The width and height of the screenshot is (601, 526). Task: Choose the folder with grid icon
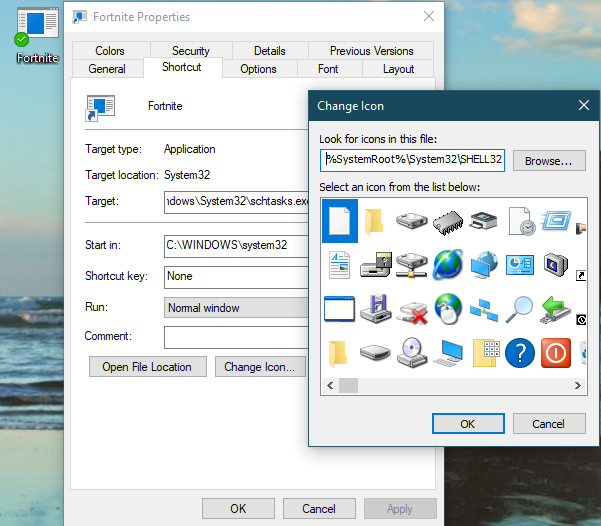[486, 353]
